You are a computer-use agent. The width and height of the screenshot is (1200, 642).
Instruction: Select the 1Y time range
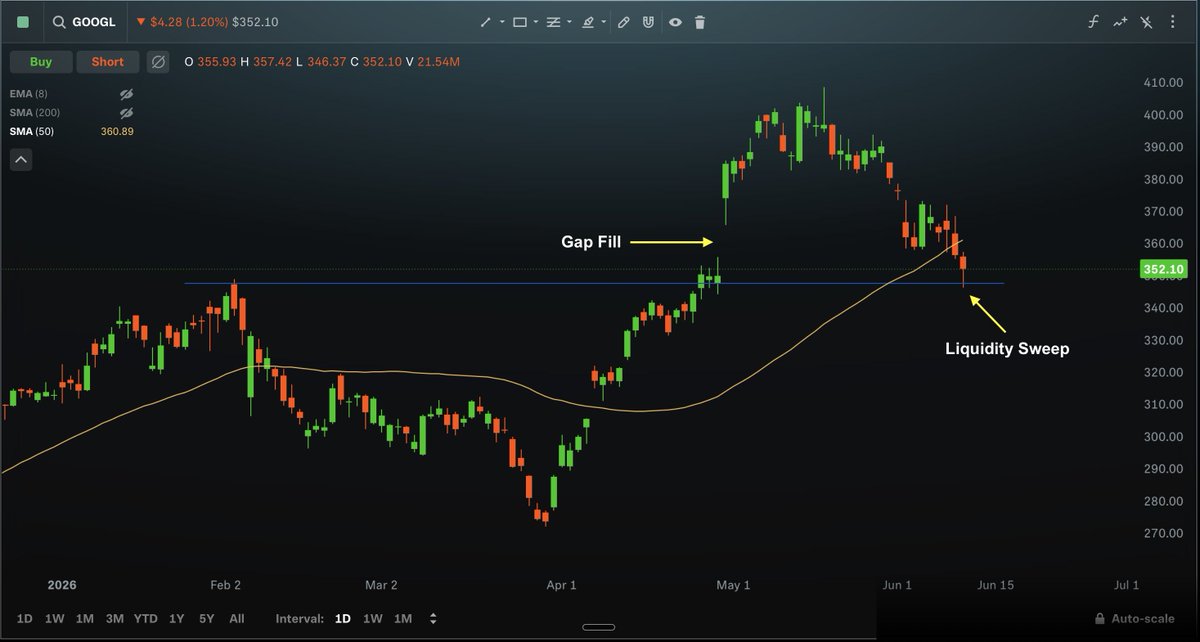[177, 619]
